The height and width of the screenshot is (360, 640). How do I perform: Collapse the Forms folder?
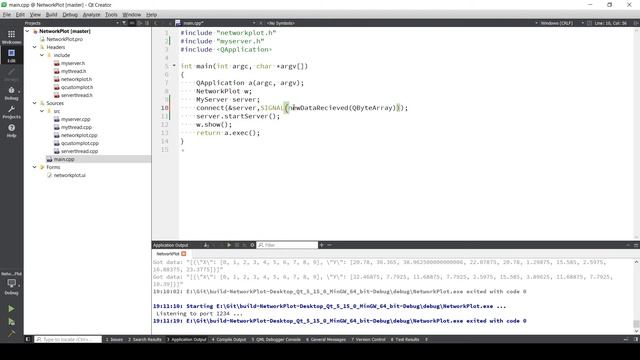(x=35, y=167)
